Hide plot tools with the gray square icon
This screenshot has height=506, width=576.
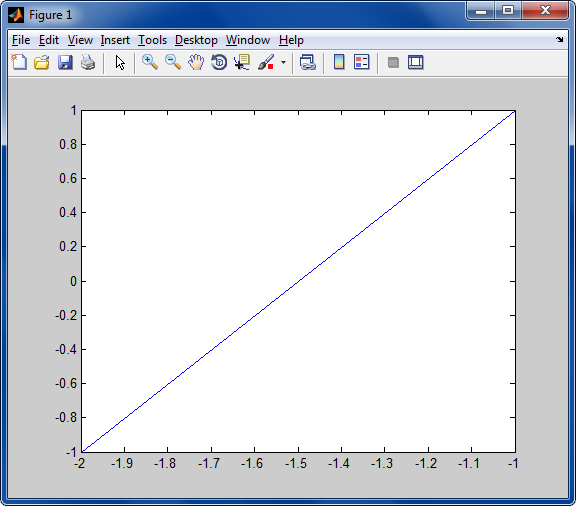pos(393,62)
